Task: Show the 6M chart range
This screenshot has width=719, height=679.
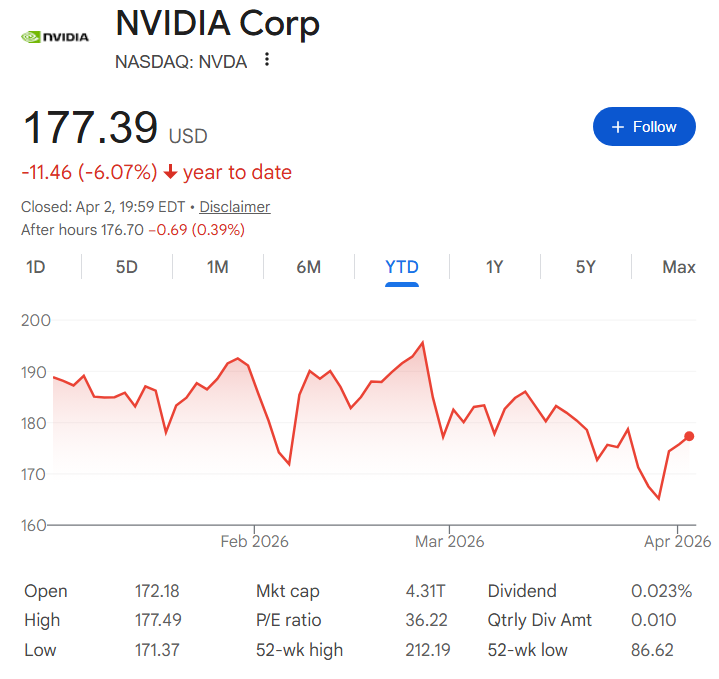Action: (308, 267)
